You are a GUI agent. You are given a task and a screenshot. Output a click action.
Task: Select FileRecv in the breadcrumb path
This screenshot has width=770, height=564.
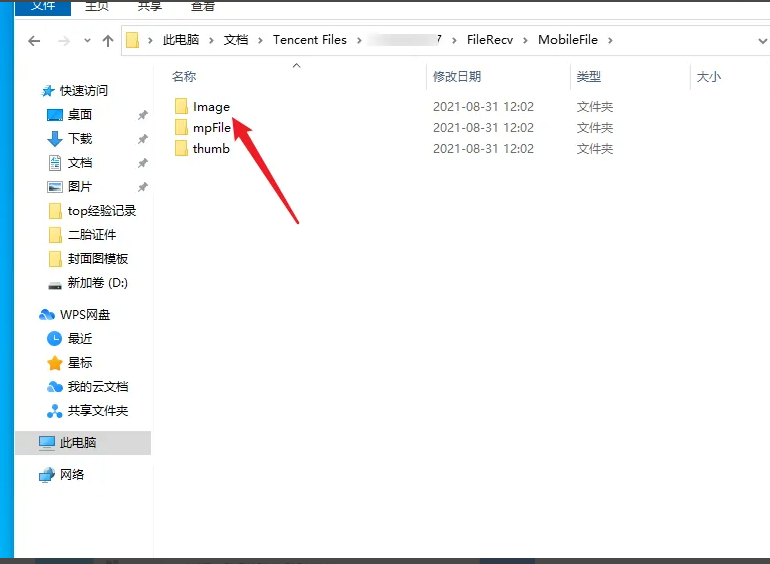pos(490,40)
